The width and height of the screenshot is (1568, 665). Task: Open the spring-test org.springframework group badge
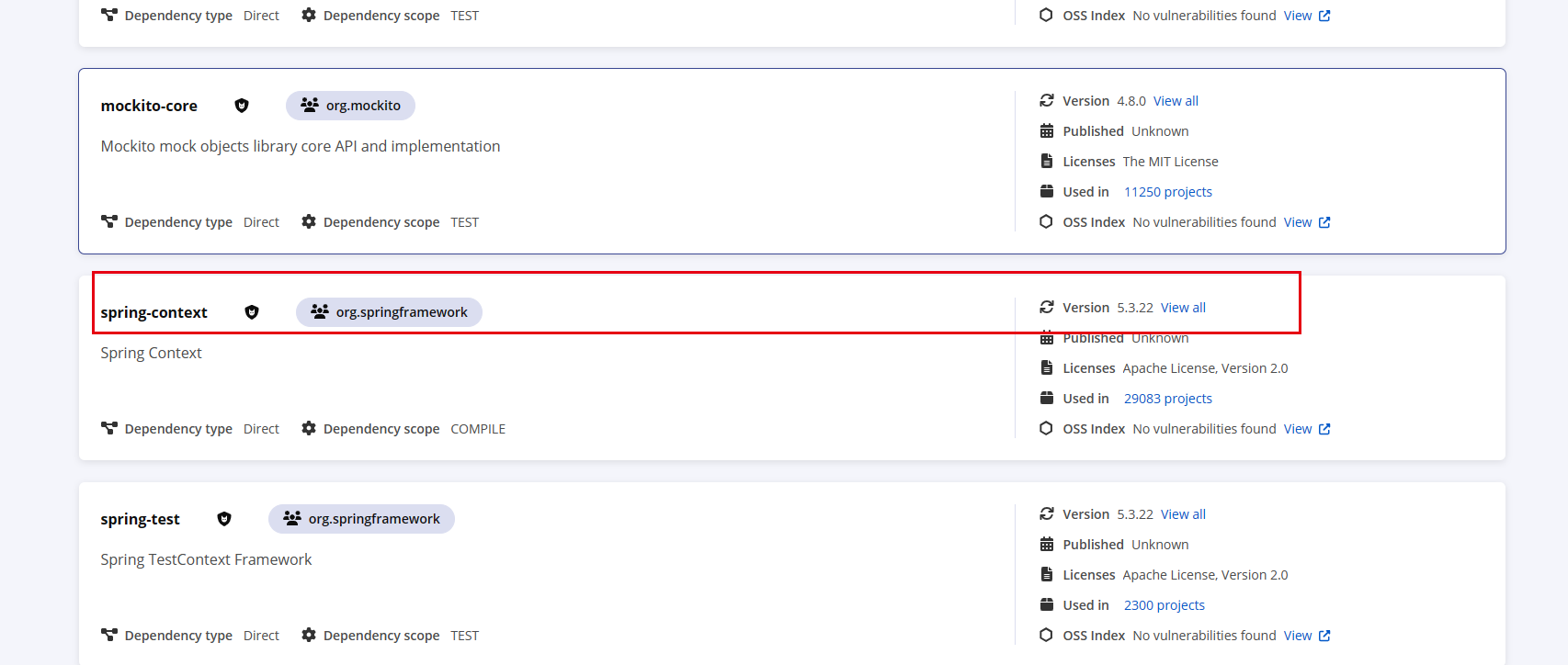(x=361, y=519)
